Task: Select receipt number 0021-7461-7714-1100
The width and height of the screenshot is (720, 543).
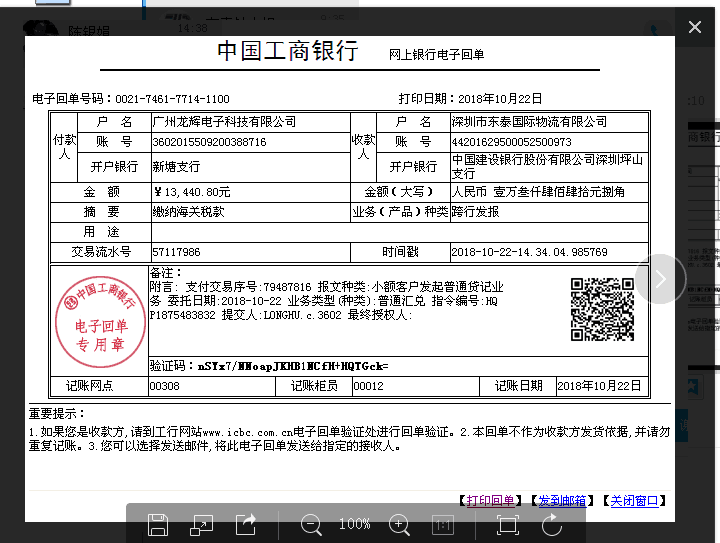Action: click(172, 99)
